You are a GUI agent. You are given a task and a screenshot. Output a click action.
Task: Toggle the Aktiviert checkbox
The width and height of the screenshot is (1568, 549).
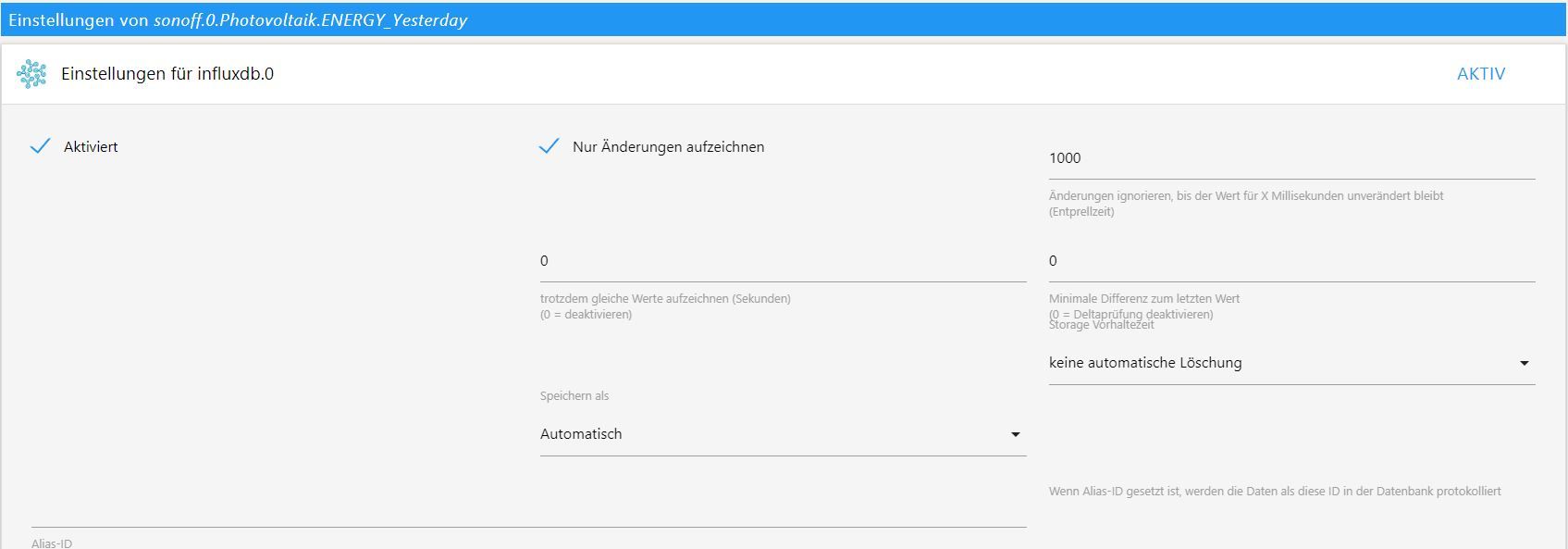pyautogui.click(x=40, y=146)
